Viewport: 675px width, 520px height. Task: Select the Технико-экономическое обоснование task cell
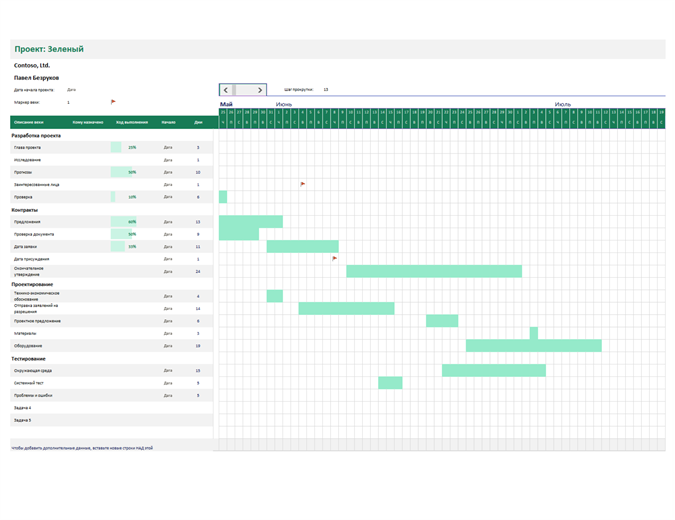click(37, 296)
